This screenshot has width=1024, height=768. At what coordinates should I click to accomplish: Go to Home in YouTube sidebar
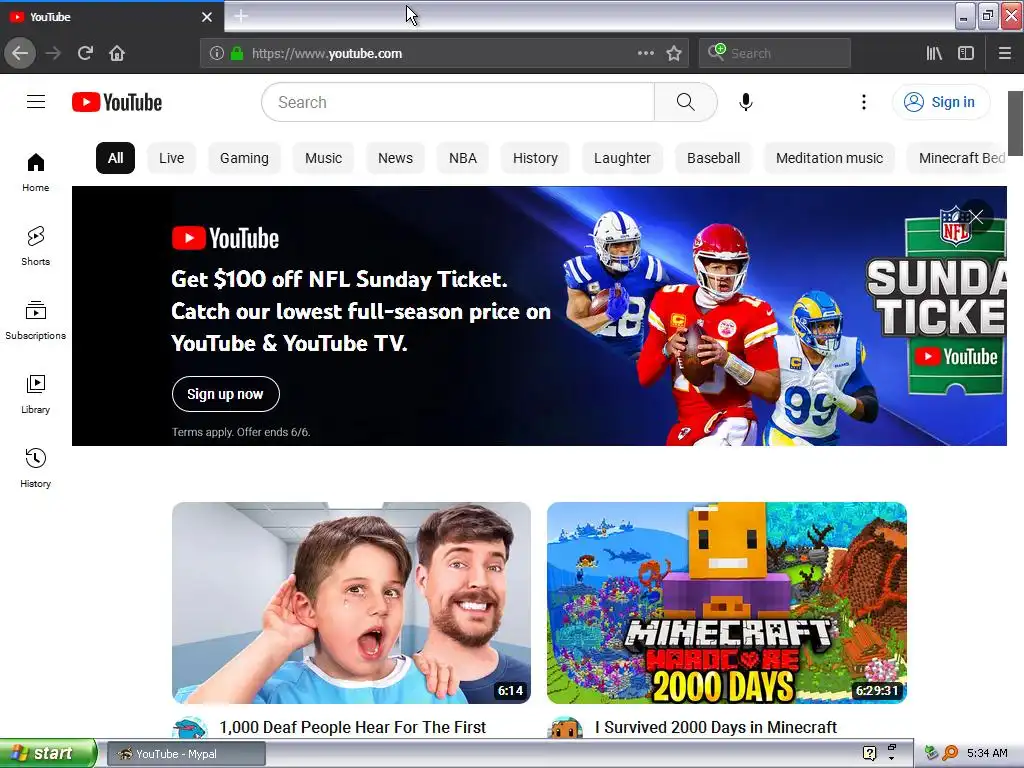[x=35, y=172]
